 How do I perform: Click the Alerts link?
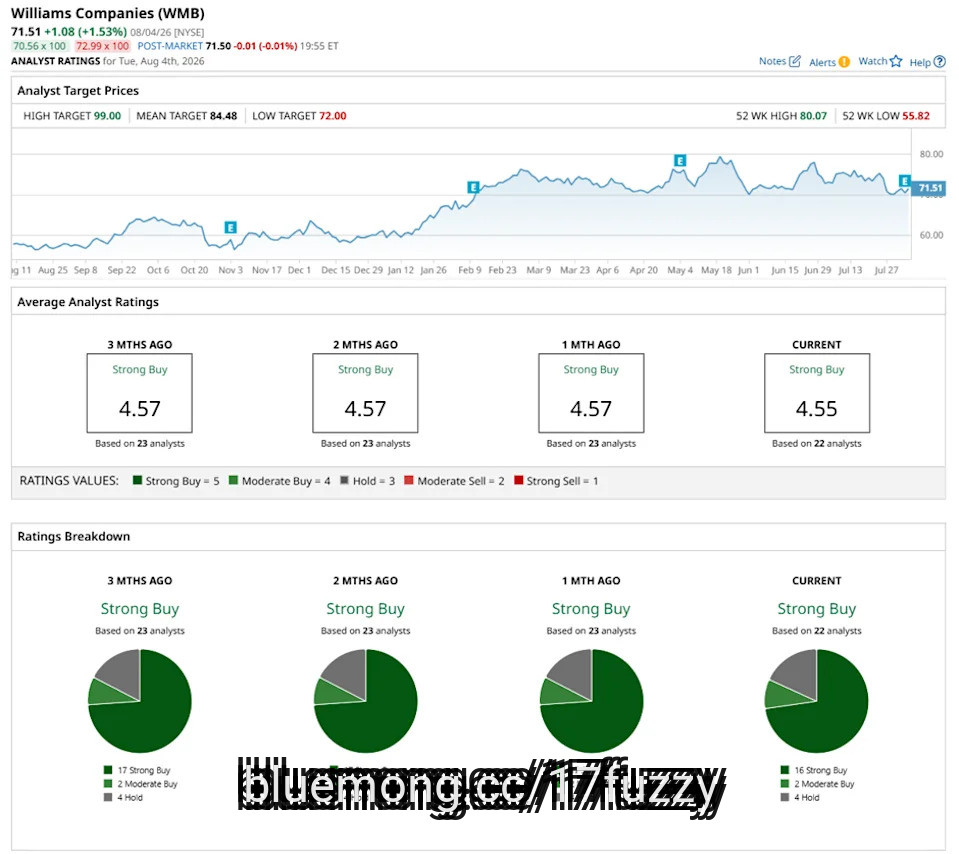(x=822, y=62)
